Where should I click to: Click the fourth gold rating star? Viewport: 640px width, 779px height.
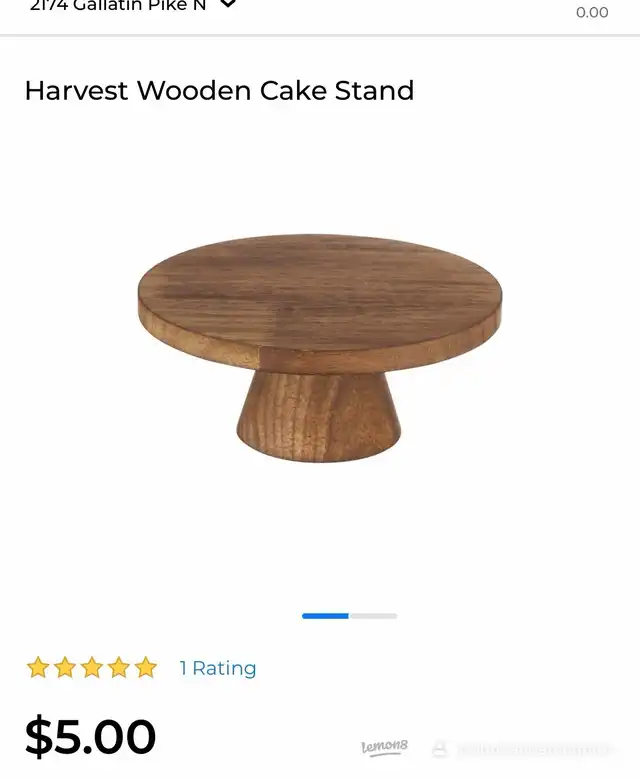coord(119,667)
